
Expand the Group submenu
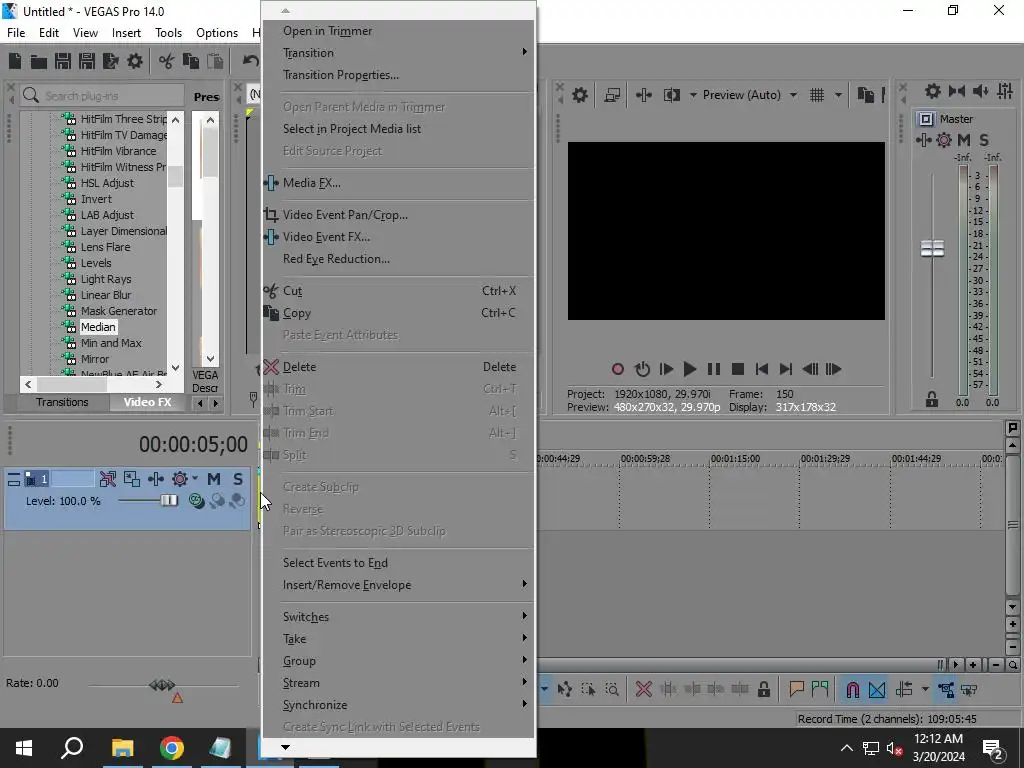(398, 661)
